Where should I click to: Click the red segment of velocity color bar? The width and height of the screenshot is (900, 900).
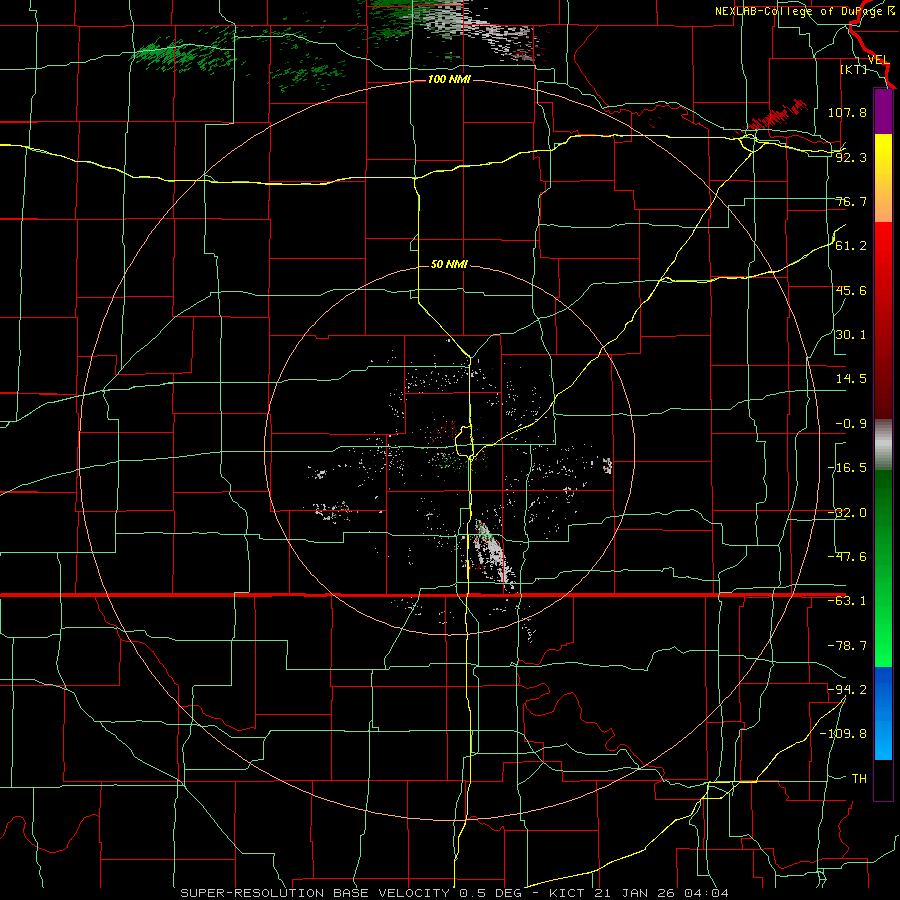pos(883,320)
